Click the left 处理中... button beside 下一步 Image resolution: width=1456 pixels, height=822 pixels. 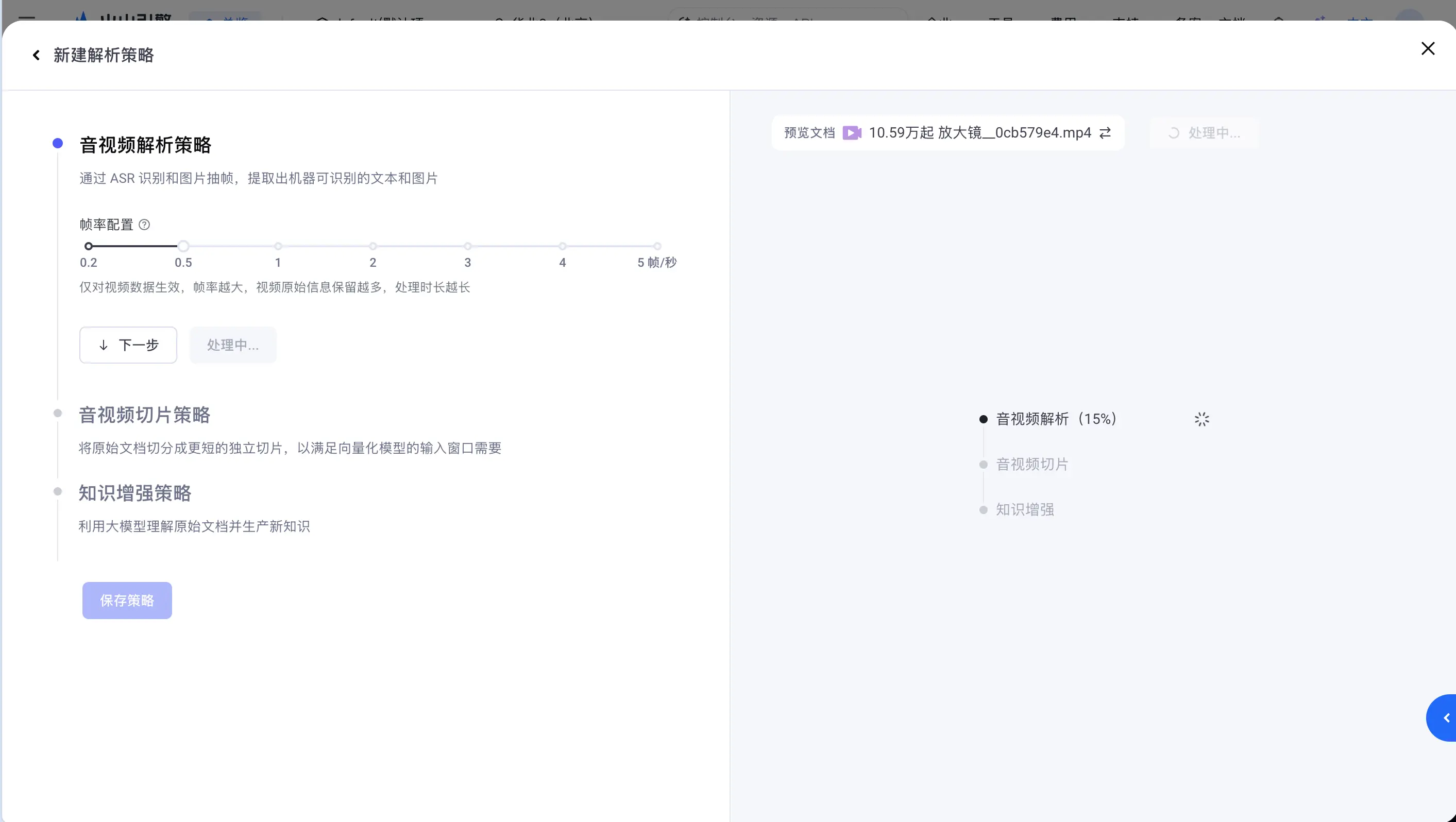pyautogui.click(x=233, y=345)
